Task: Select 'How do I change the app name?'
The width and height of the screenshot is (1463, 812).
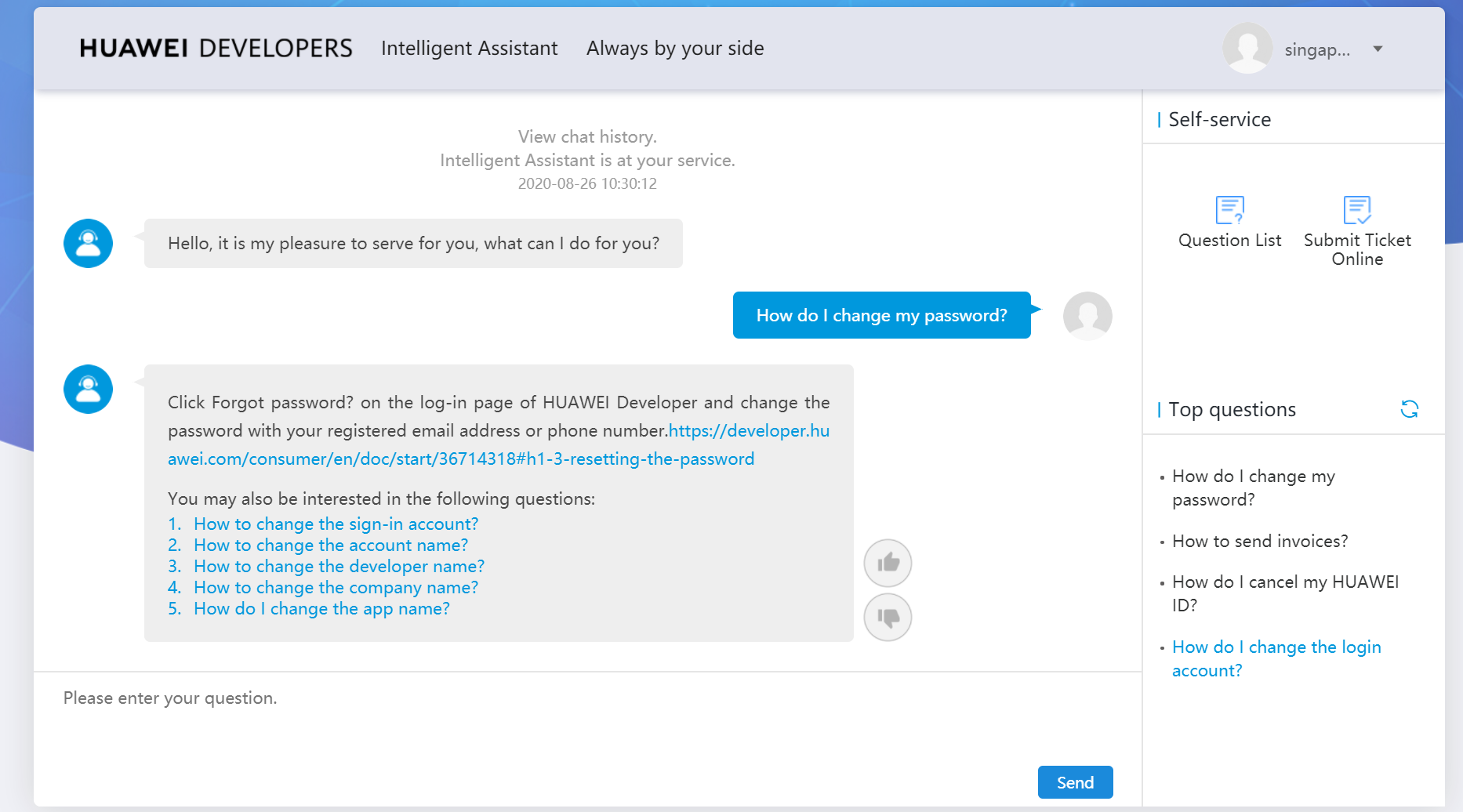Action: (321, 609)
